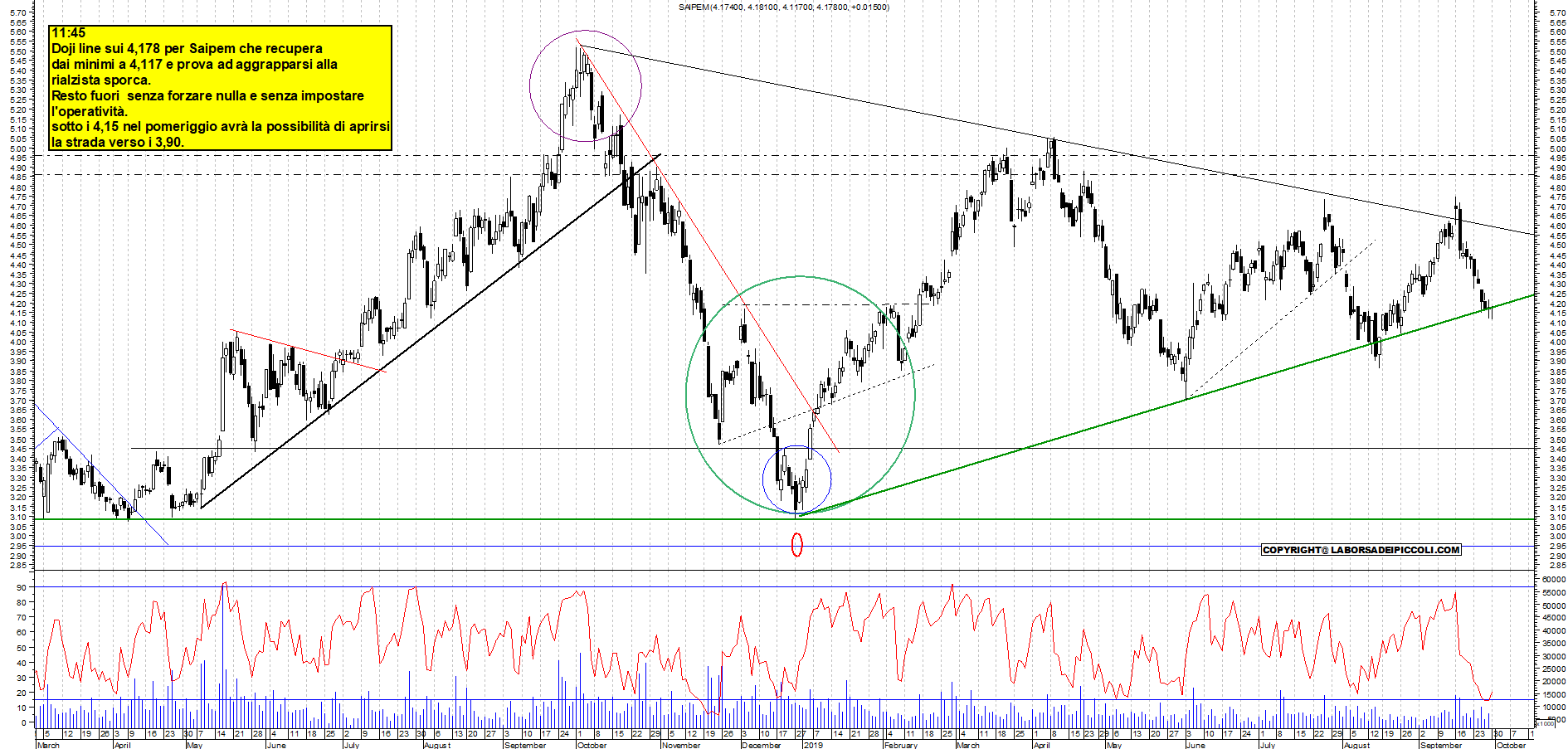The image size is (1568, 749).
Task: Click the line 'dai minimi a 4,117 e prova ad aggrapparsi alla'
Action: (194, 65)
